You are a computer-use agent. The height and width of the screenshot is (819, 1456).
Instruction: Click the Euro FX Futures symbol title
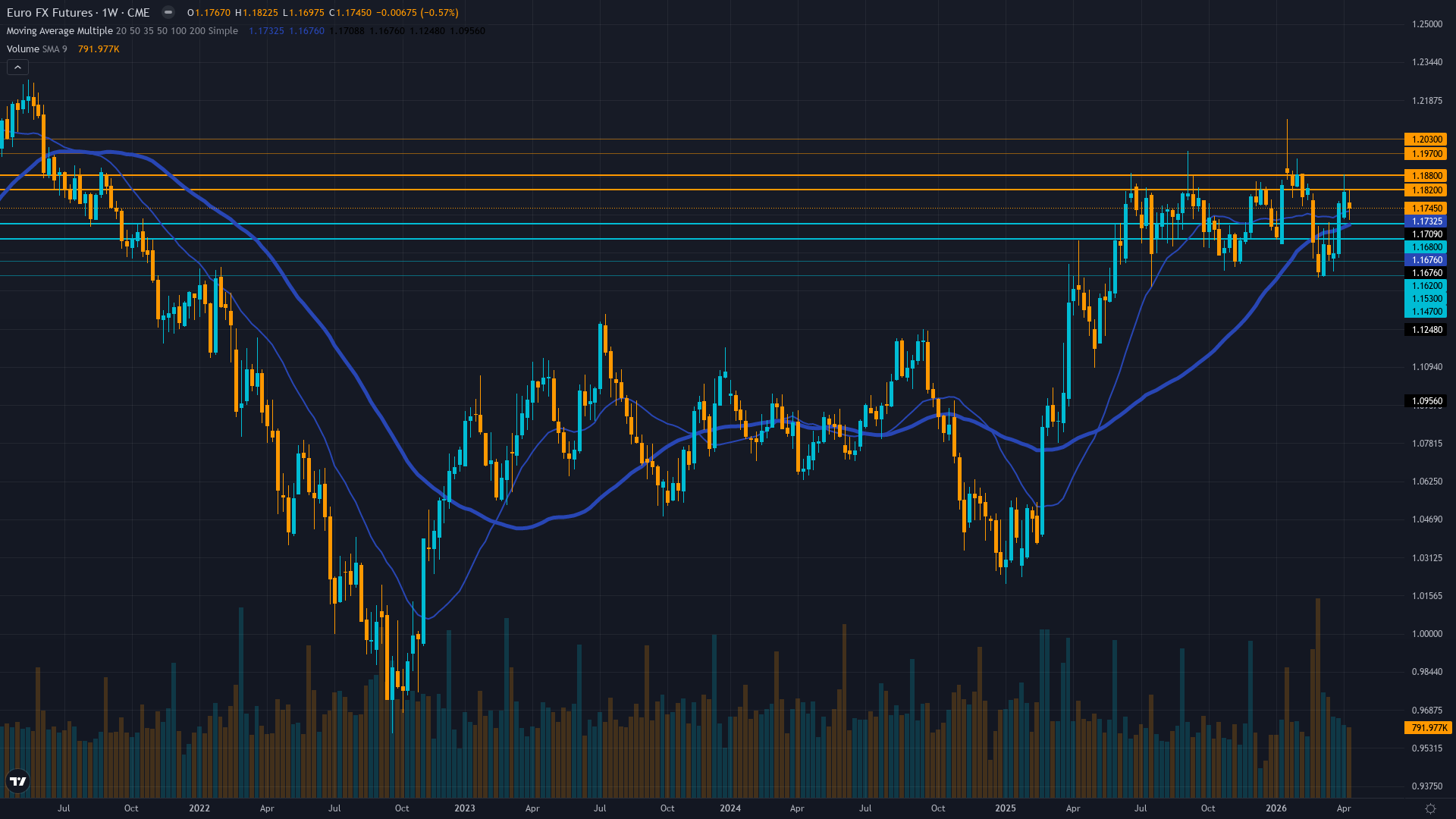[x=49, y=12]
